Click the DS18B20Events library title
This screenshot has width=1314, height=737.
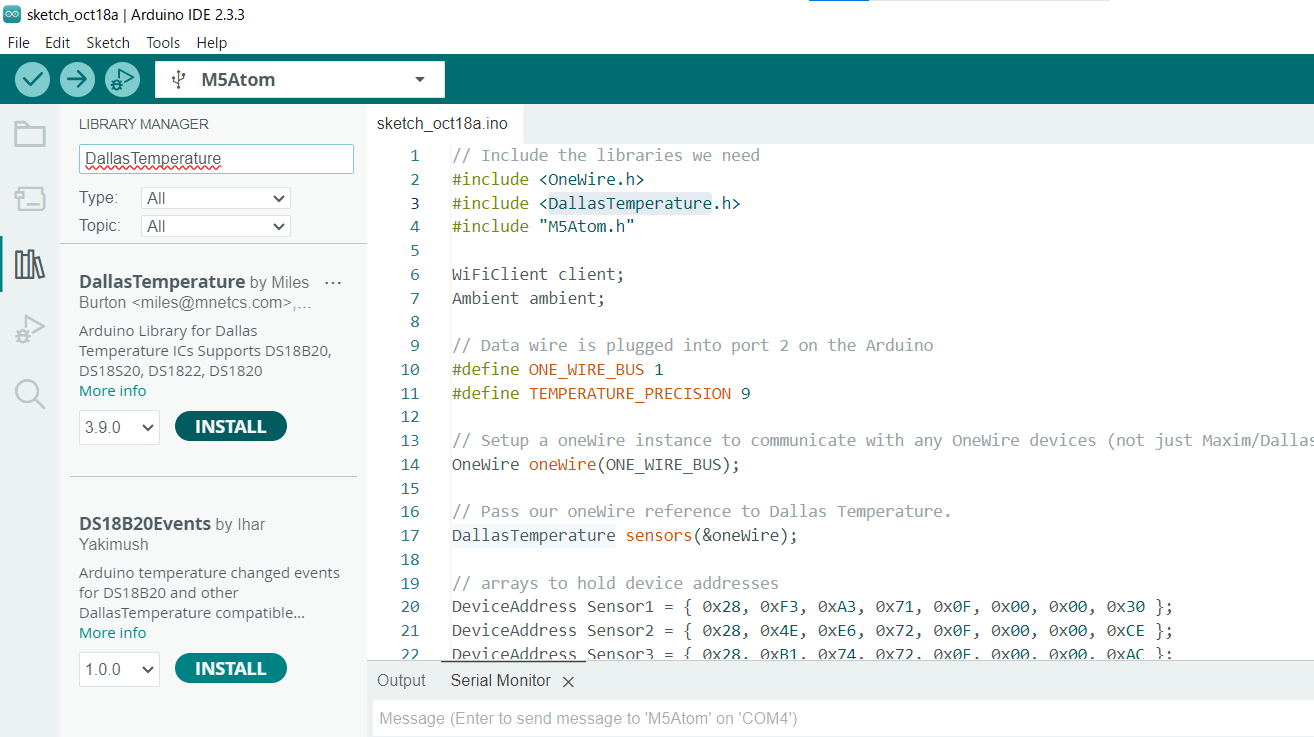(x=145, y=524)
